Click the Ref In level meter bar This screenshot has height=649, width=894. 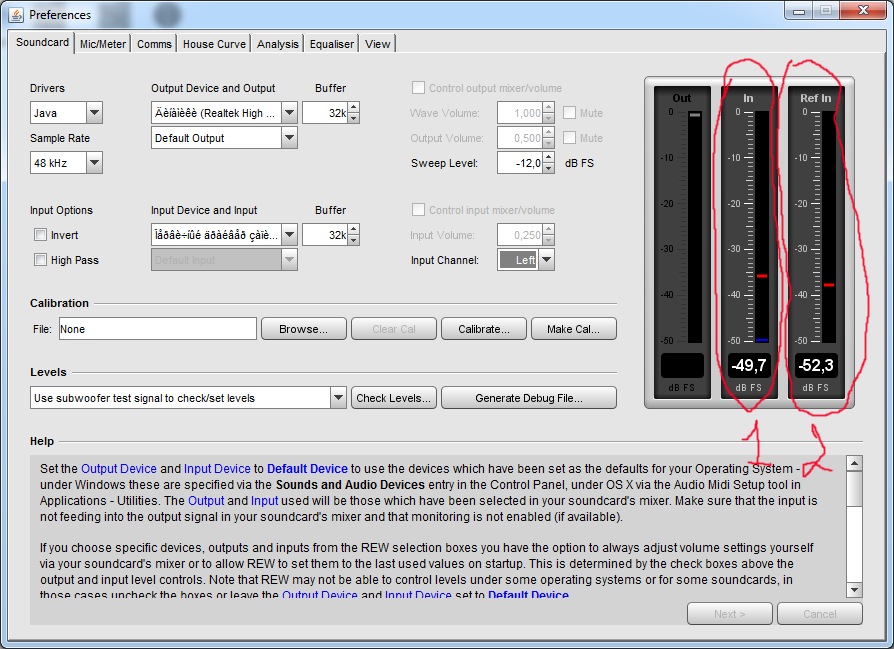click(x=829, y=227)
